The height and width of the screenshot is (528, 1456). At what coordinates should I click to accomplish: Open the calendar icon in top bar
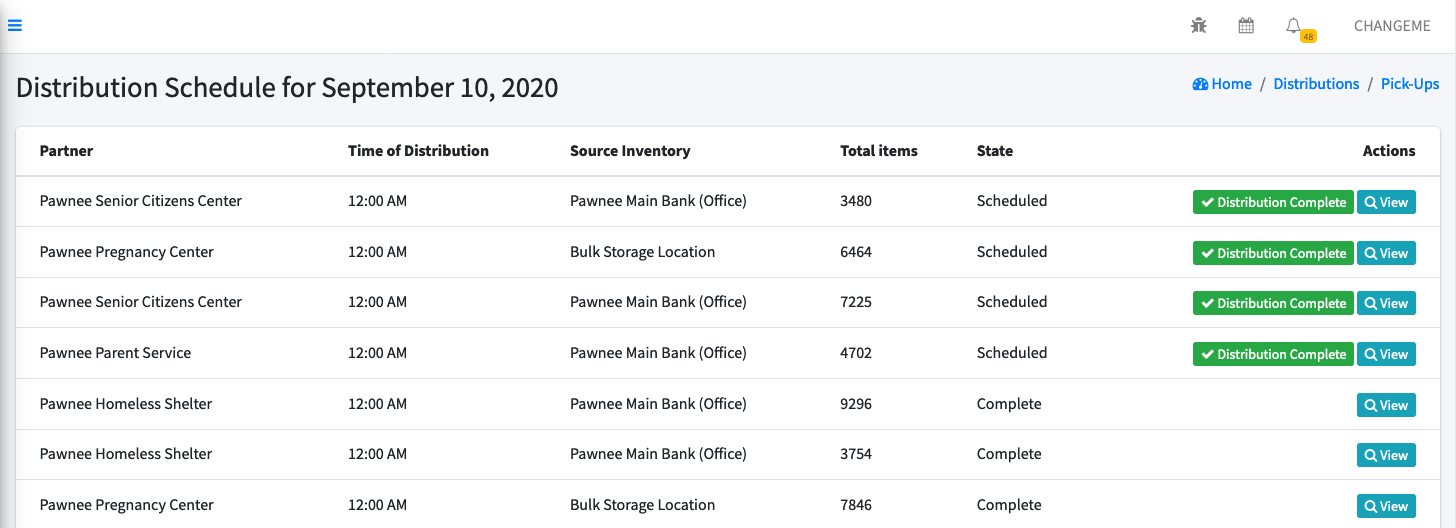click(1246, 26)
